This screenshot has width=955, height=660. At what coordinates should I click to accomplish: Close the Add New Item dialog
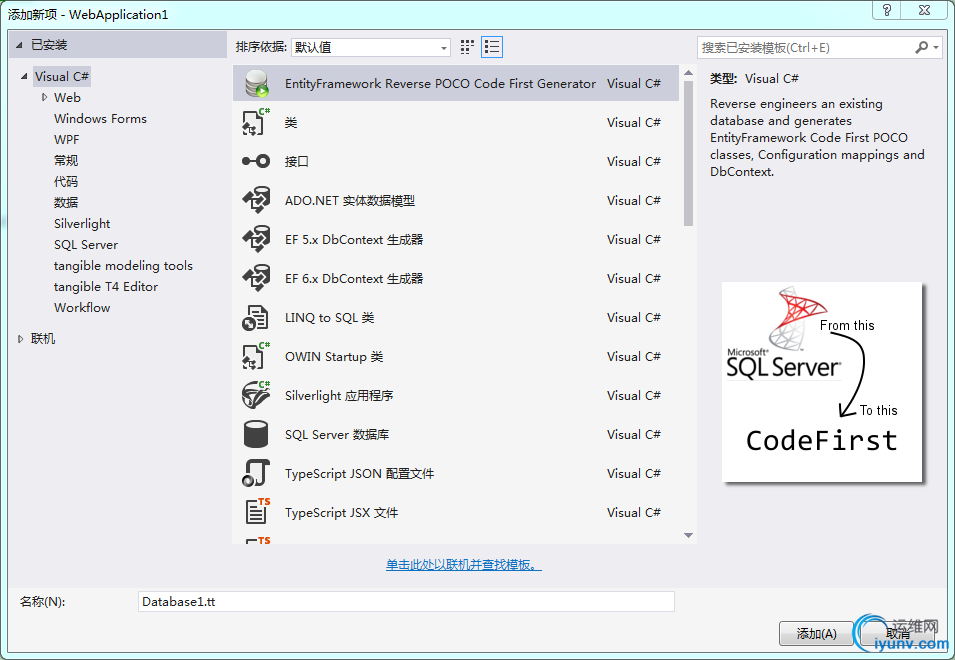pos(925,10)
